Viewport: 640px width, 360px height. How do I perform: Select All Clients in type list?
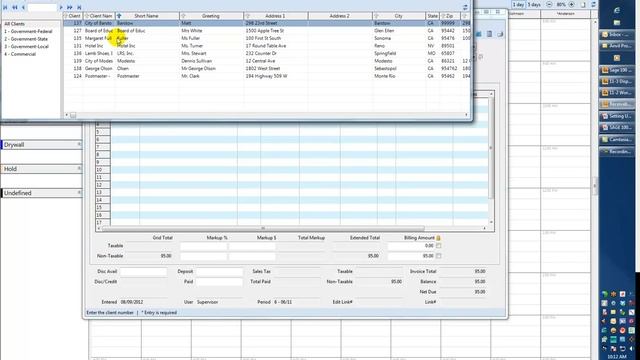click(15, 24)
